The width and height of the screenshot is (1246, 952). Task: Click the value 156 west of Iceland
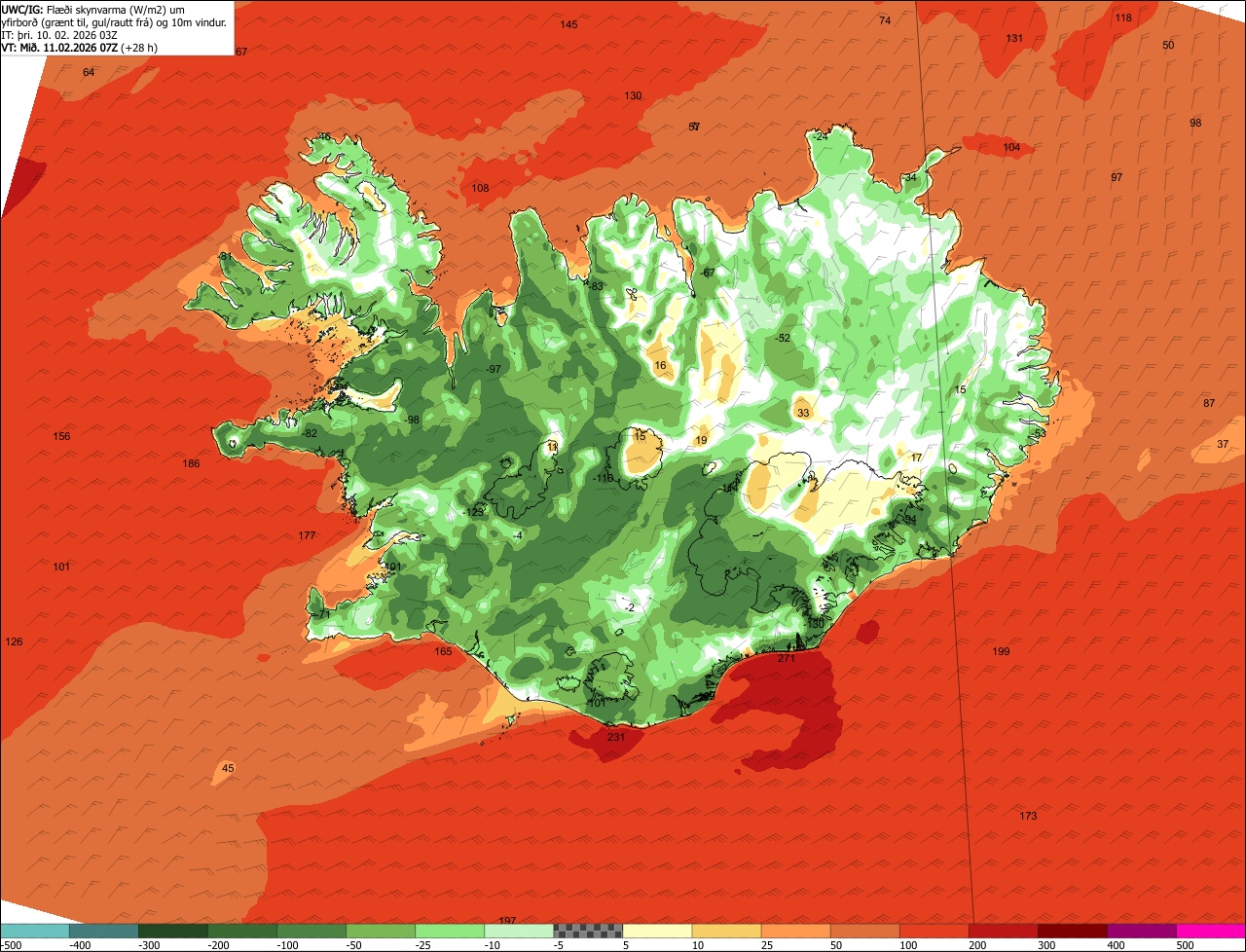61,436
